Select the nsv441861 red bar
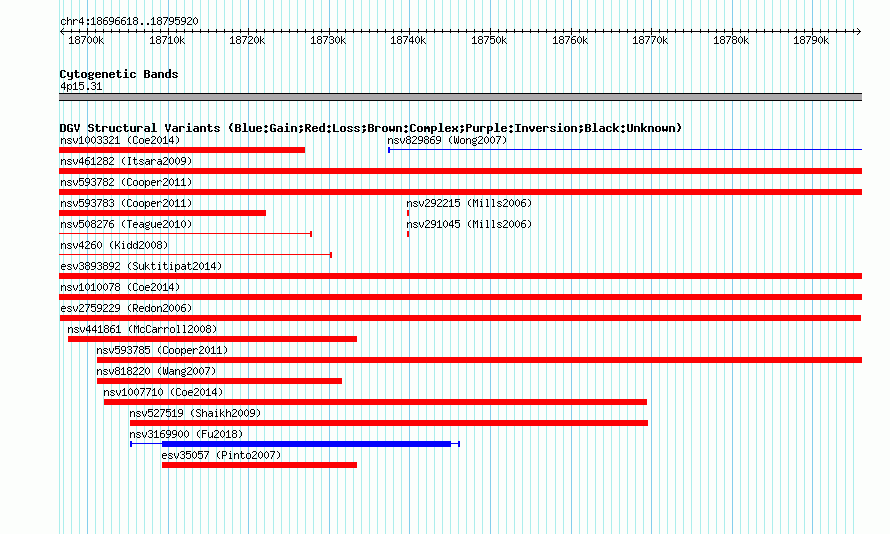 (x=212, y=339)
